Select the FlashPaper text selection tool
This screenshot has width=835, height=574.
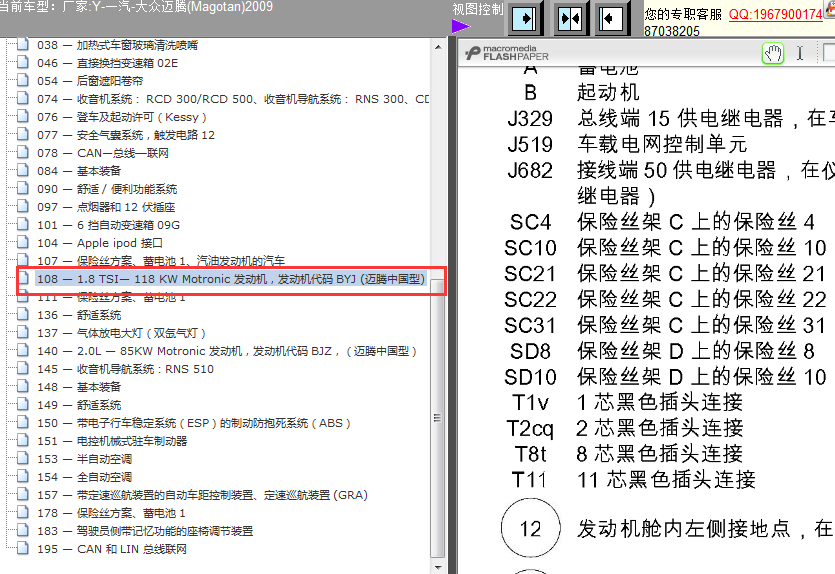(799, 53)
